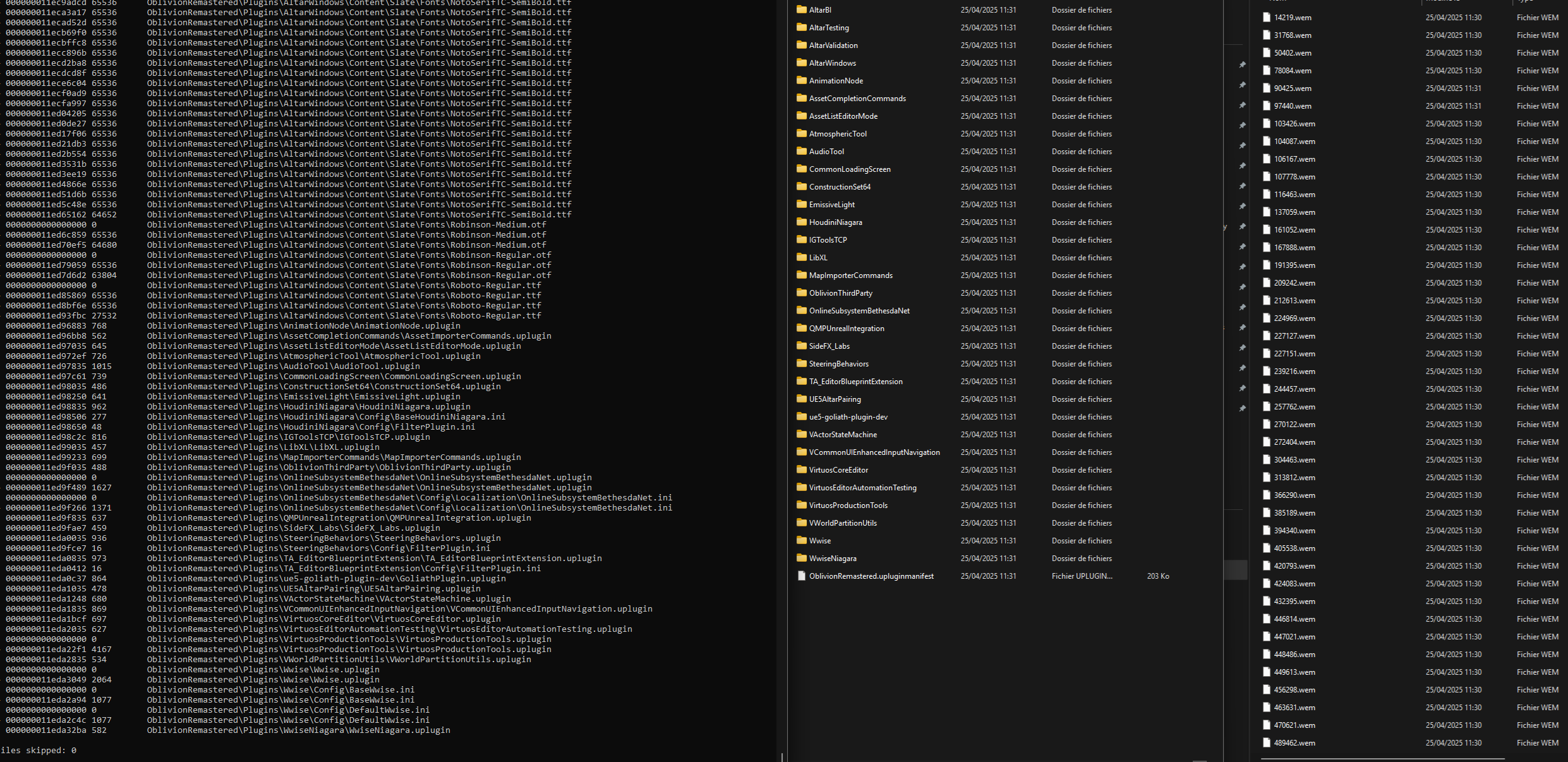Select the IGToolsTCP folder name
1568x762 pixels.
[x=828, y=240]
